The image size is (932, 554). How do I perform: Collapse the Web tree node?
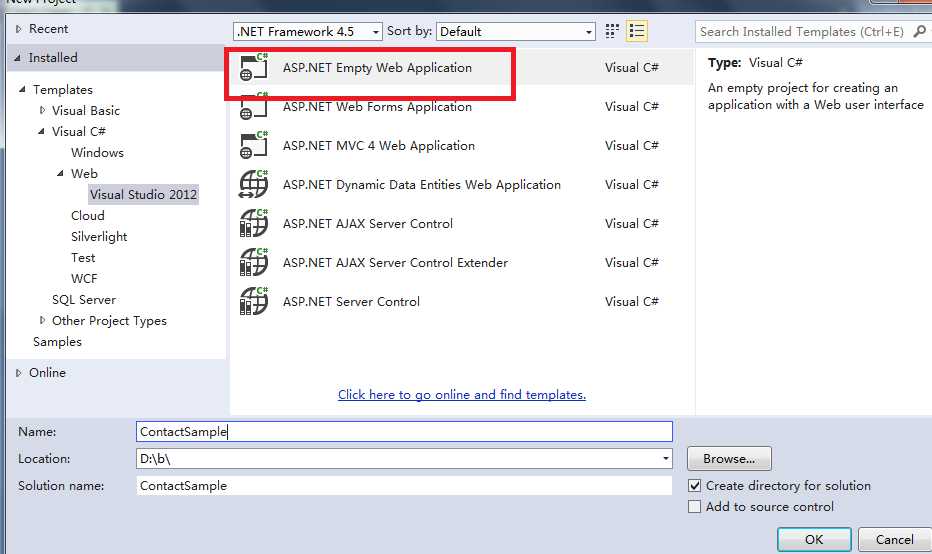pos(60,174)
